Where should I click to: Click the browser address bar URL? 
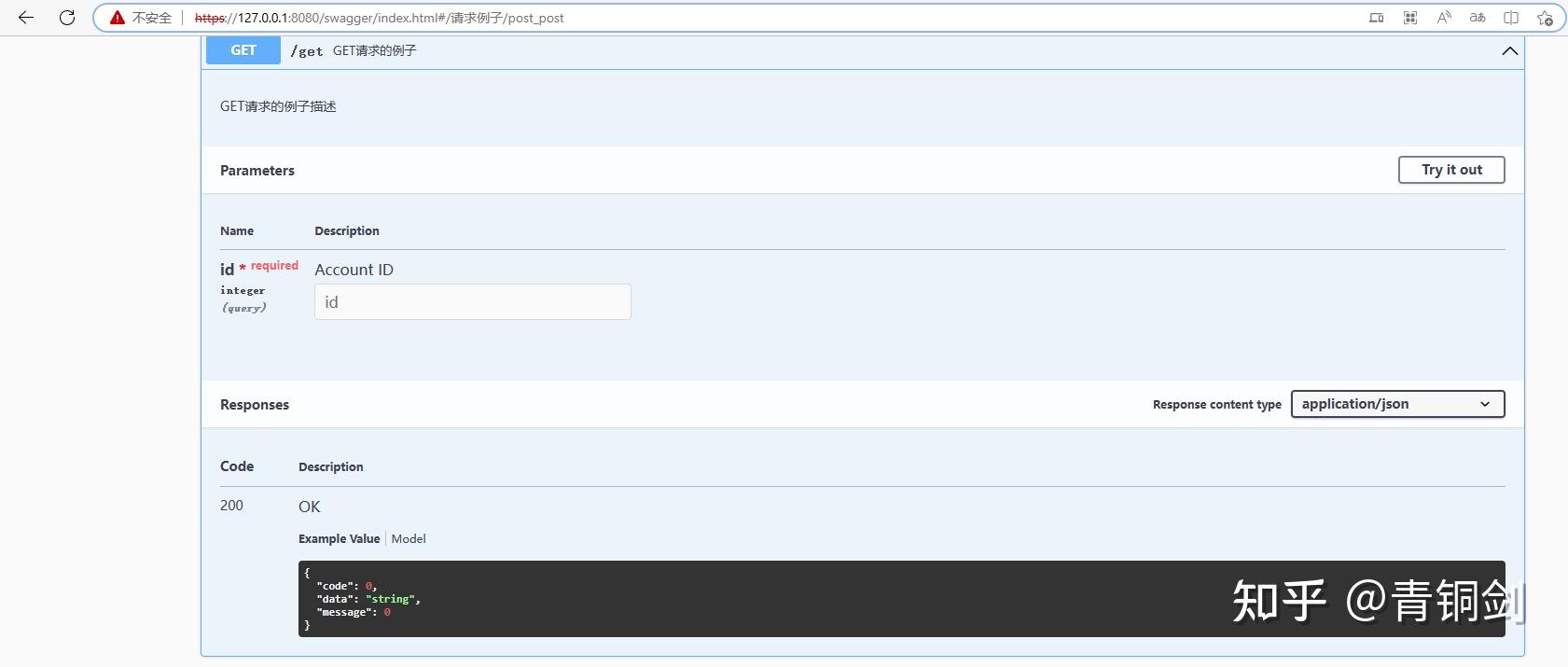379,18
